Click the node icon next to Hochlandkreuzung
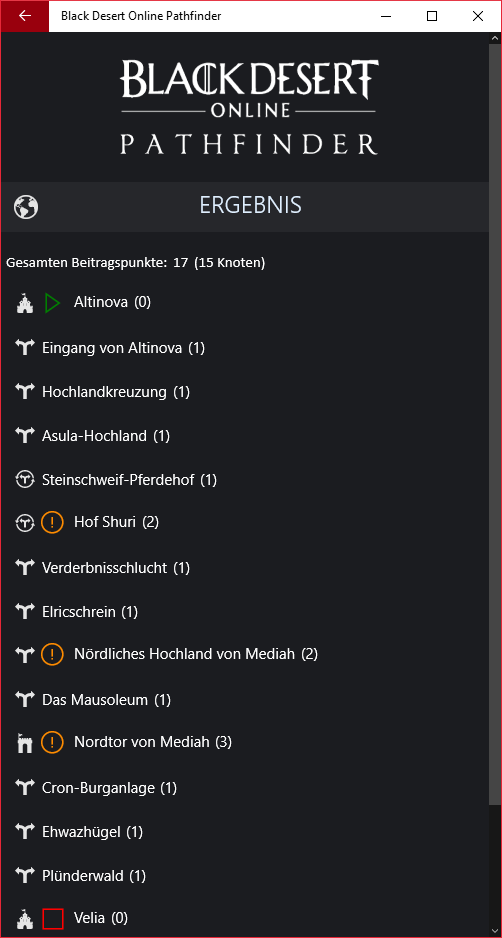This screenshot has width=502, height=938. pos(24,392)
